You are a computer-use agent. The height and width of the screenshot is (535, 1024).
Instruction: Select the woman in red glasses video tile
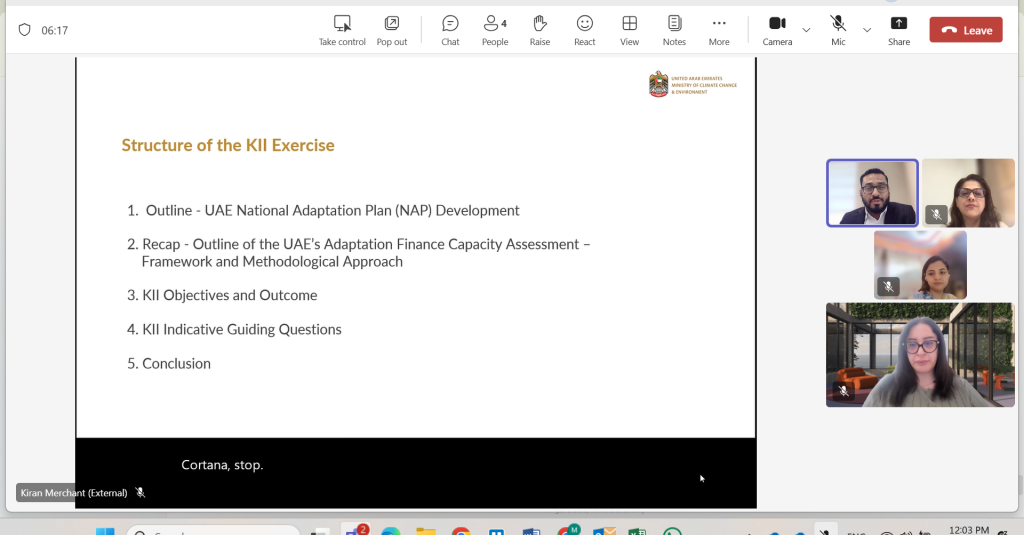pyautogui.click(x=968, y=193)
